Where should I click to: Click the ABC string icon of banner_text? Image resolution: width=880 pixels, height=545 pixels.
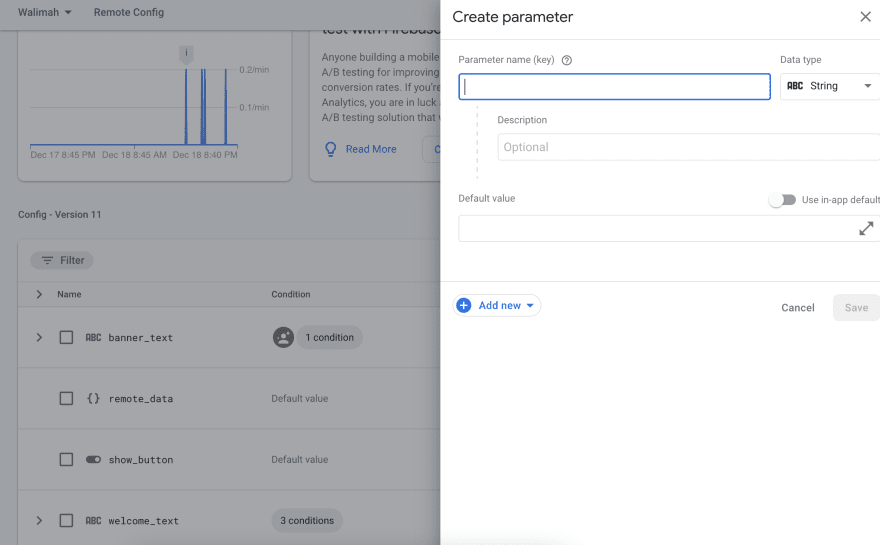coord(93,337)
